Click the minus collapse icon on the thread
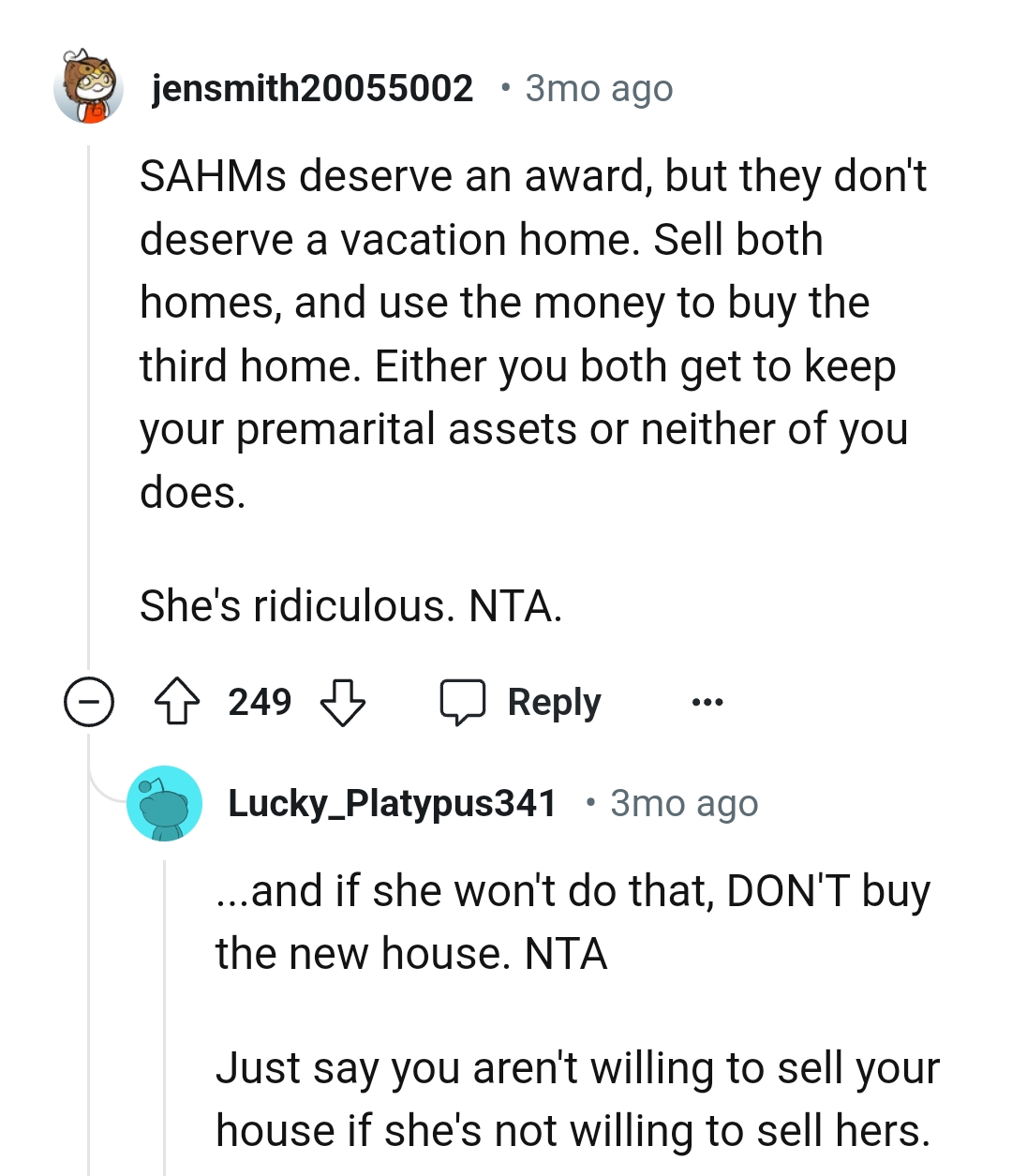Viewport: 1012px width, 1176px height. (x=90, y=701)
